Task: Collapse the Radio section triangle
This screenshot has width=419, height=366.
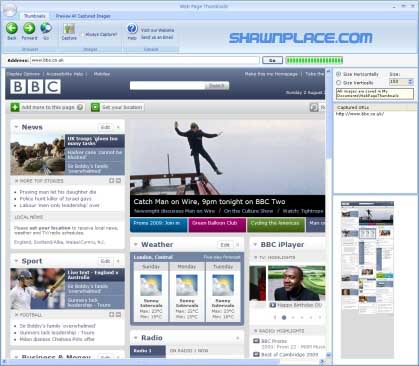Action: pyautogui.click(x=136, y=338)
